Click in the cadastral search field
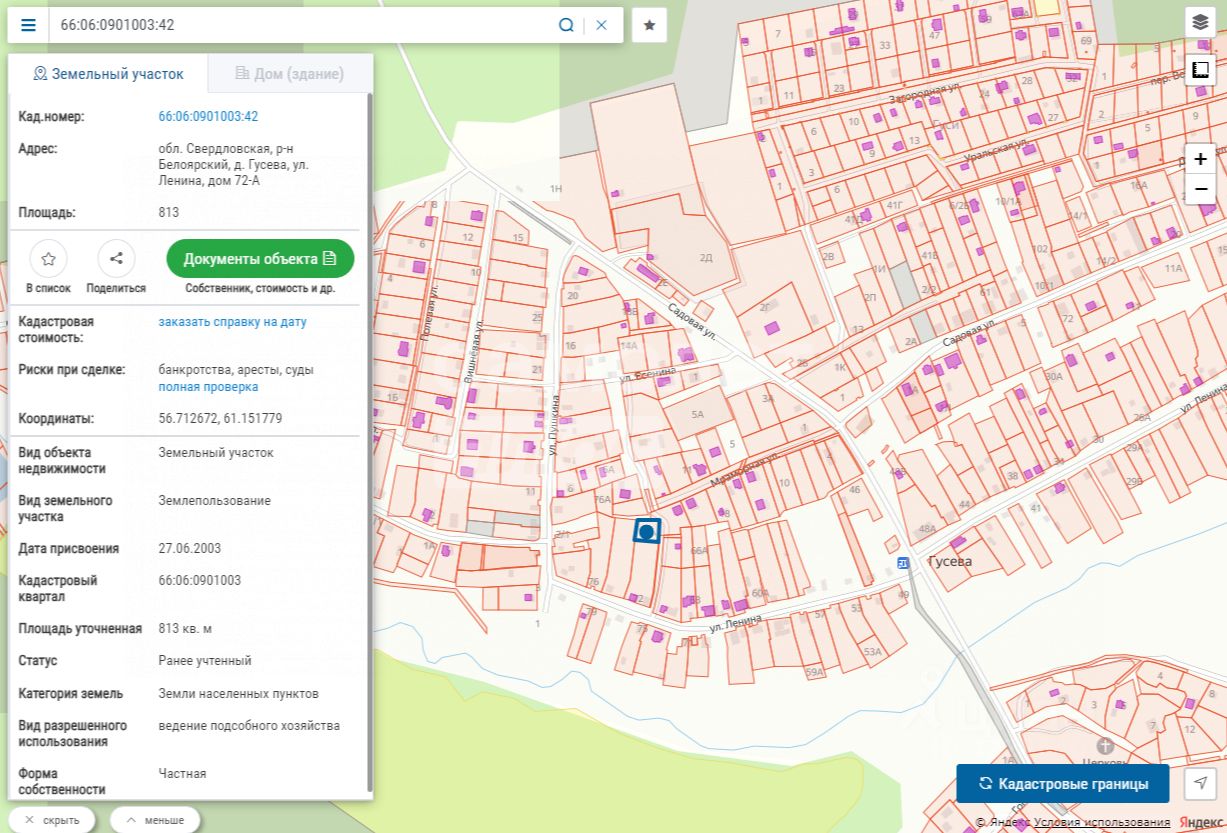The width and height of the screenshot is (1227, 833). 300,25
